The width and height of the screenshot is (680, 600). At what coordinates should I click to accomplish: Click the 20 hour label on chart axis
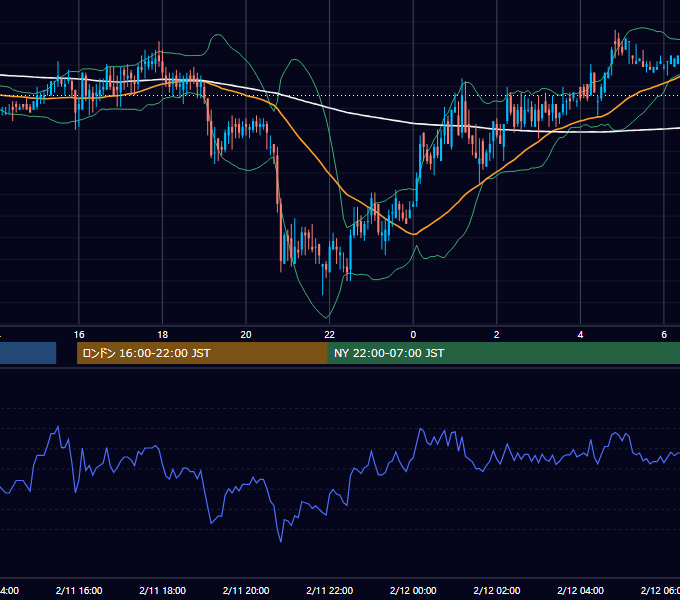(246, 335)
